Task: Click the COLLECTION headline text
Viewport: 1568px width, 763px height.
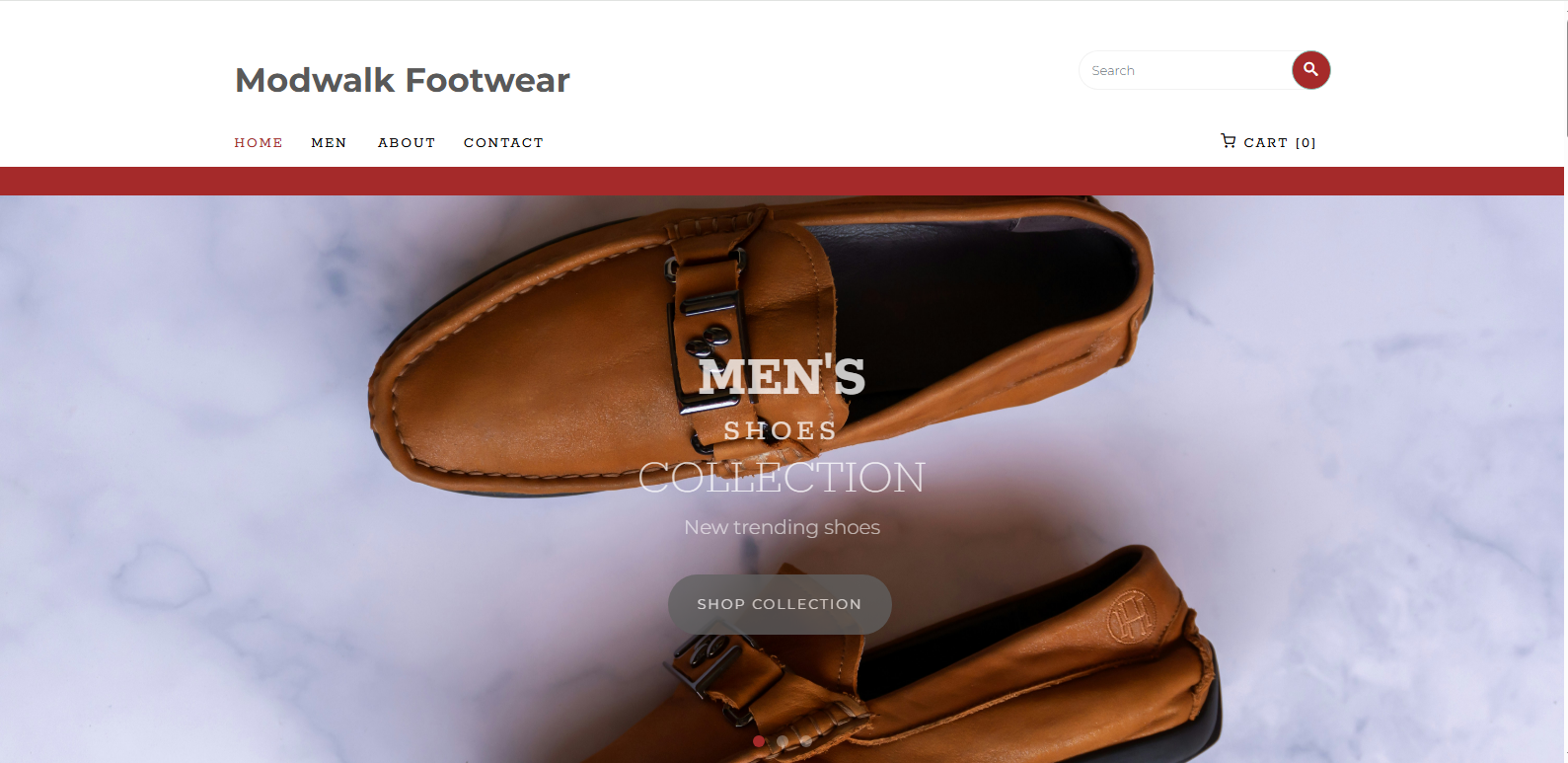Action: (x=782, y=478)
